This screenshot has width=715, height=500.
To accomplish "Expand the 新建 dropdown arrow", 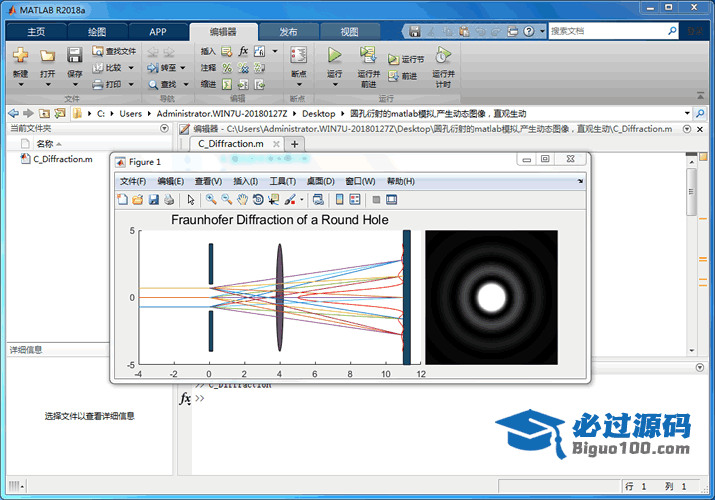I will pos(21,85).
